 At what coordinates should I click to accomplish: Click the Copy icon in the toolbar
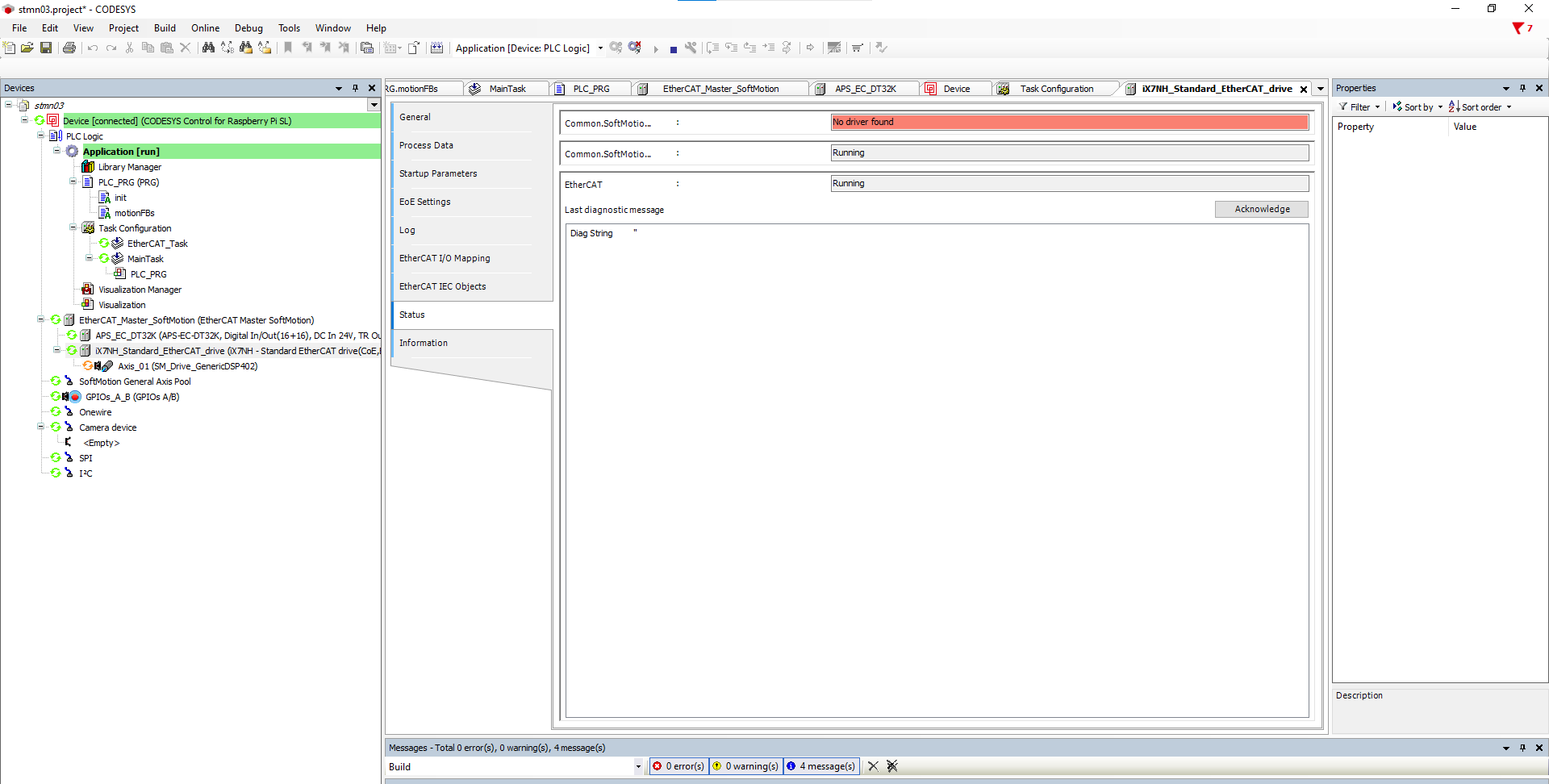[148, 48]
